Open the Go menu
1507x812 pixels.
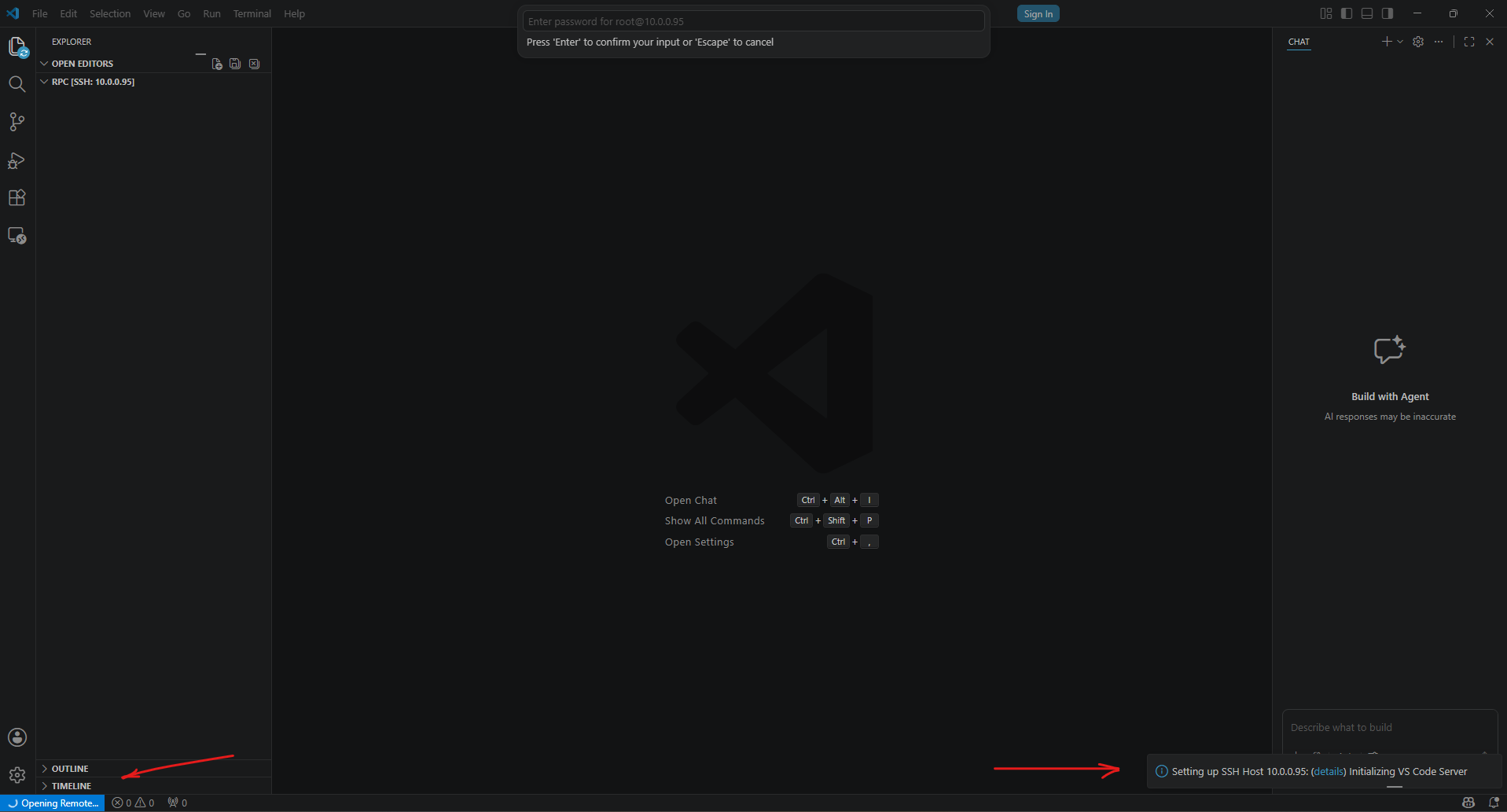[184, 13]
